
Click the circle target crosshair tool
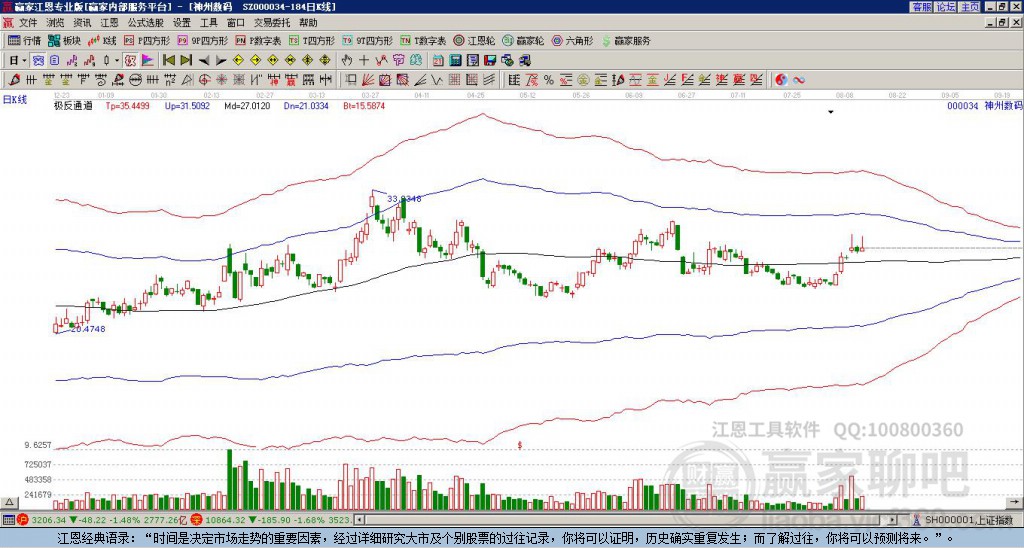pos(204,80)
